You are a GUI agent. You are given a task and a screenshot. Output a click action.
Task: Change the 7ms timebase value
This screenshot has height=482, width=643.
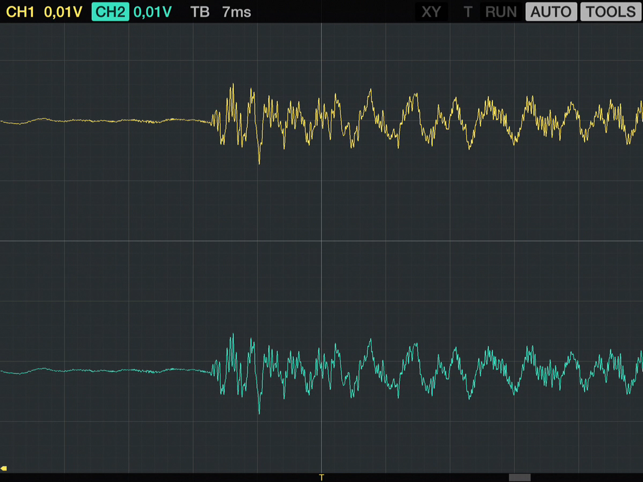[x=237, y=12]
